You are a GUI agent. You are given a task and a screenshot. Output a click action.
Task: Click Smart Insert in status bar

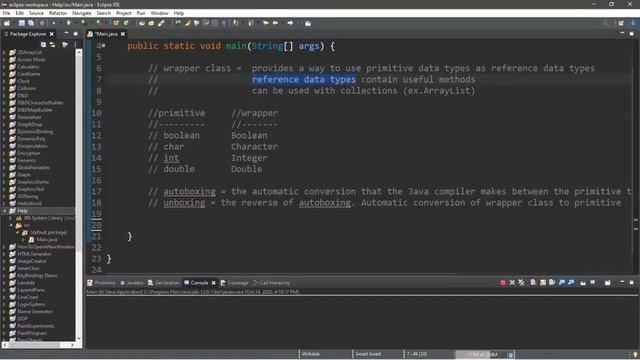pyautogui.click(x=368, y=354)
